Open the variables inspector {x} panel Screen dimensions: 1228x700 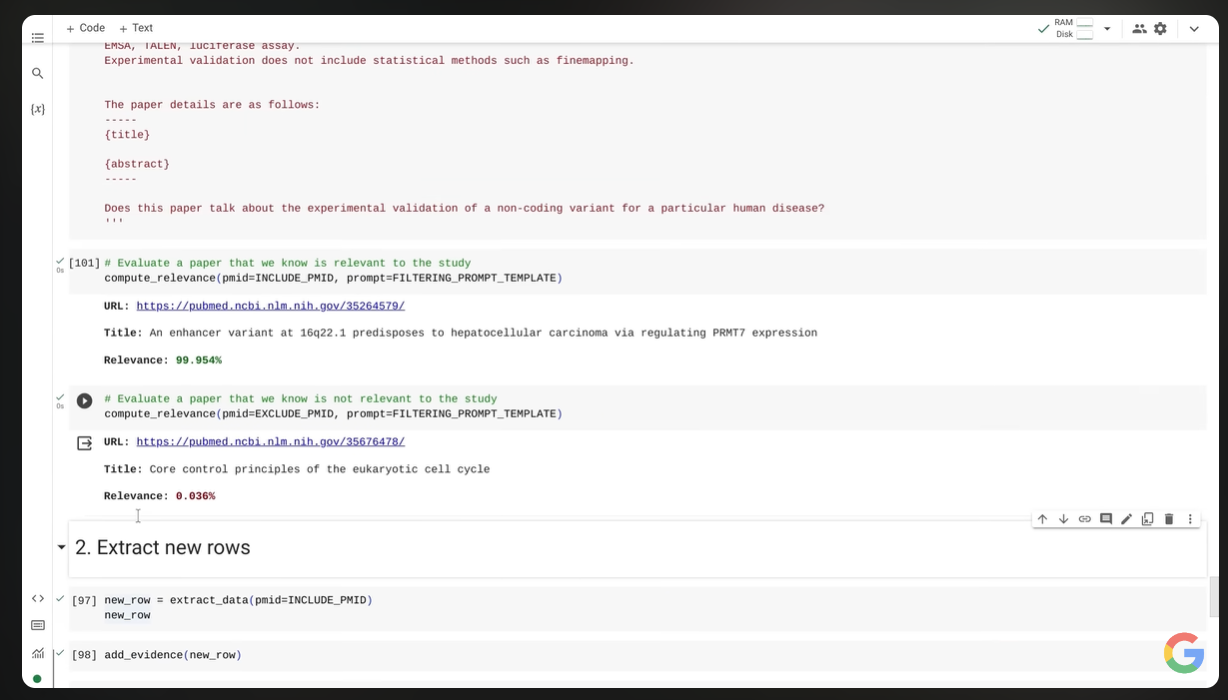(38, 108)
